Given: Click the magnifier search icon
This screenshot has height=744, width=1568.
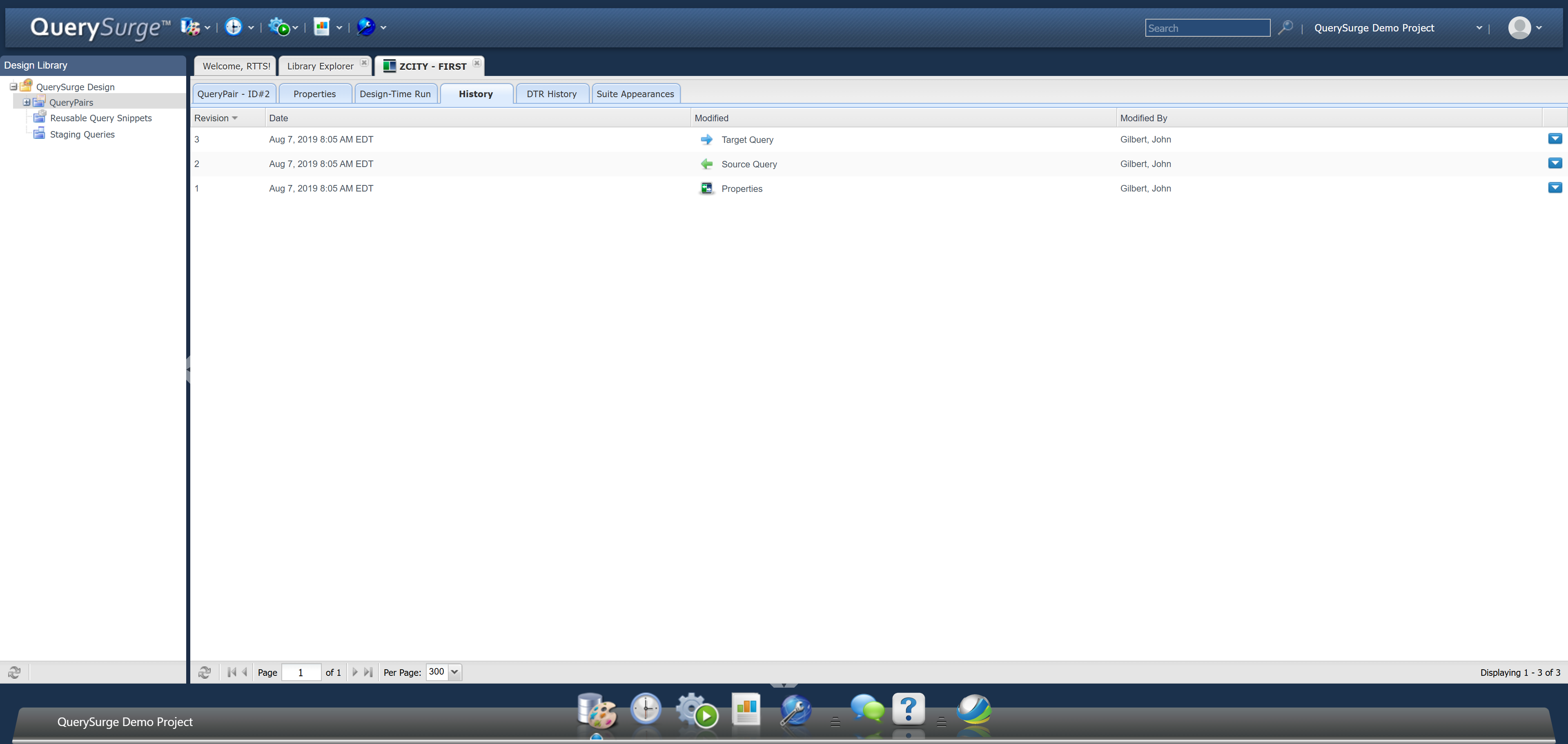Looking at the screenshot, I should 1285,27.
